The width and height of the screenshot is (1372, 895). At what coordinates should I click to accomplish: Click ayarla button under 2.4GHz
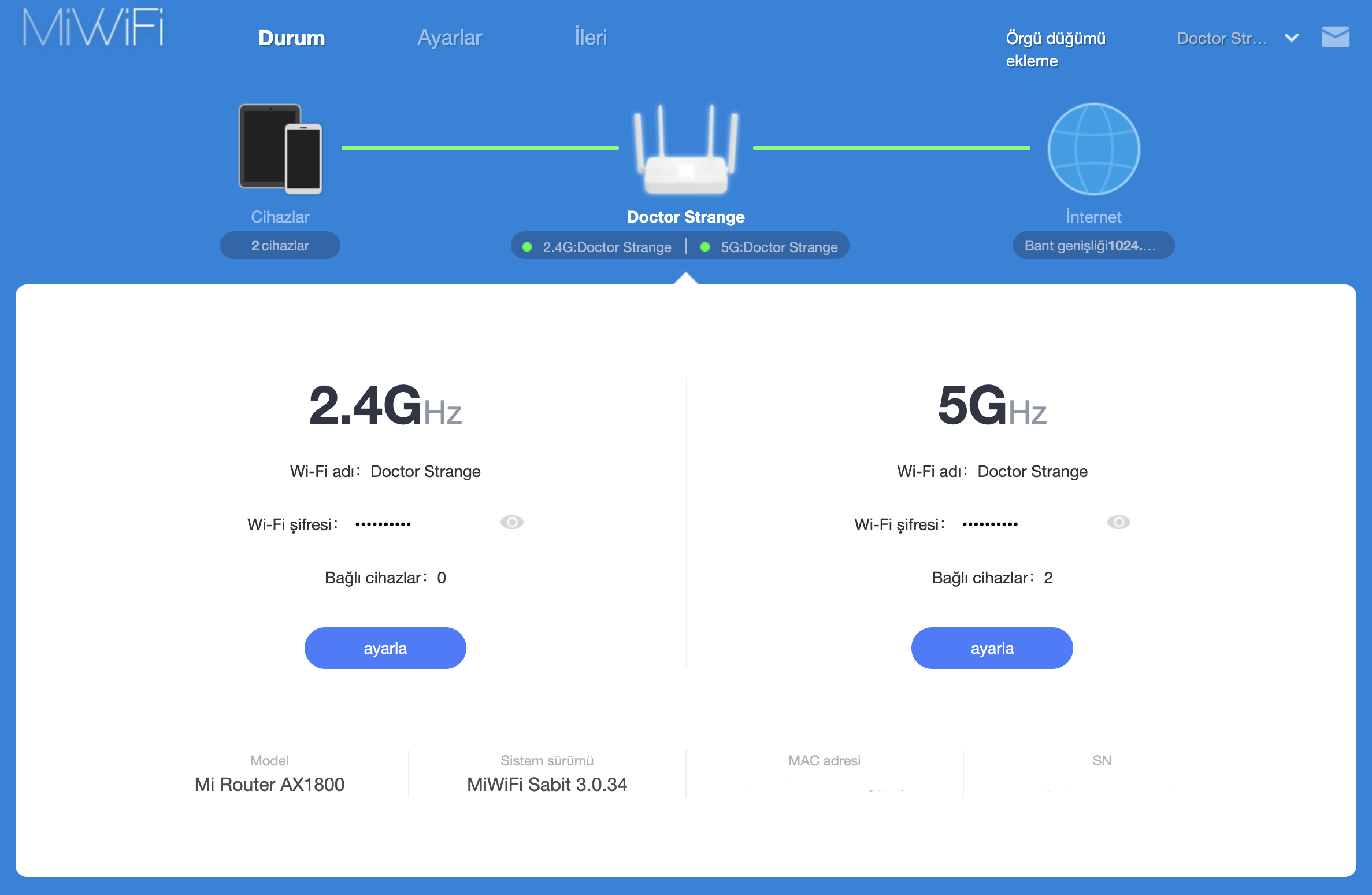coord(385,648)
